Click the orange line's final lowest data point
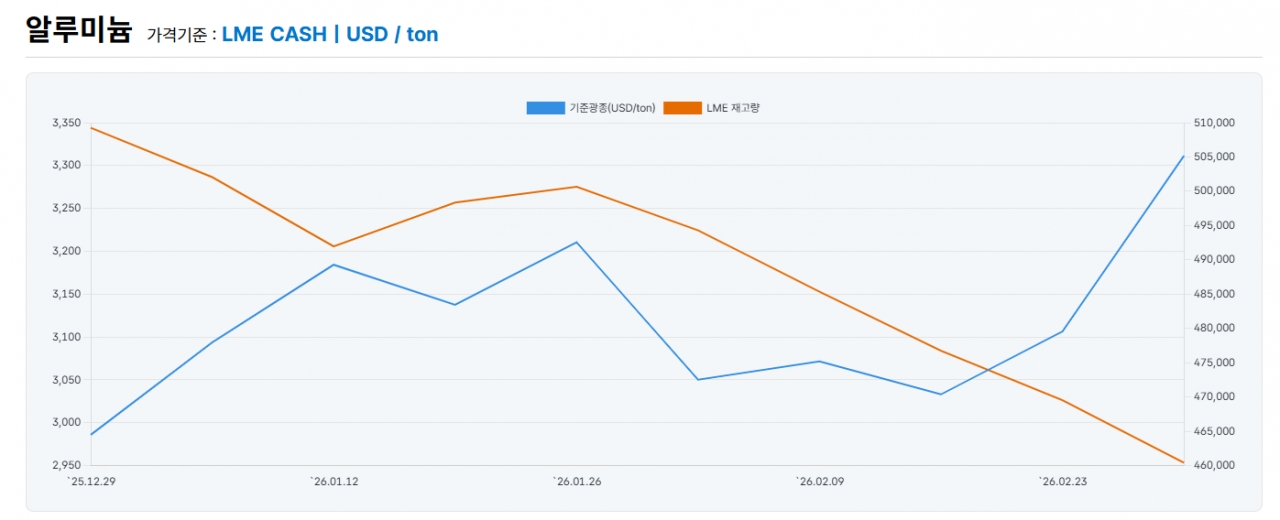Viewport: 1280px width, 520px height. [x=1184, y=462]
